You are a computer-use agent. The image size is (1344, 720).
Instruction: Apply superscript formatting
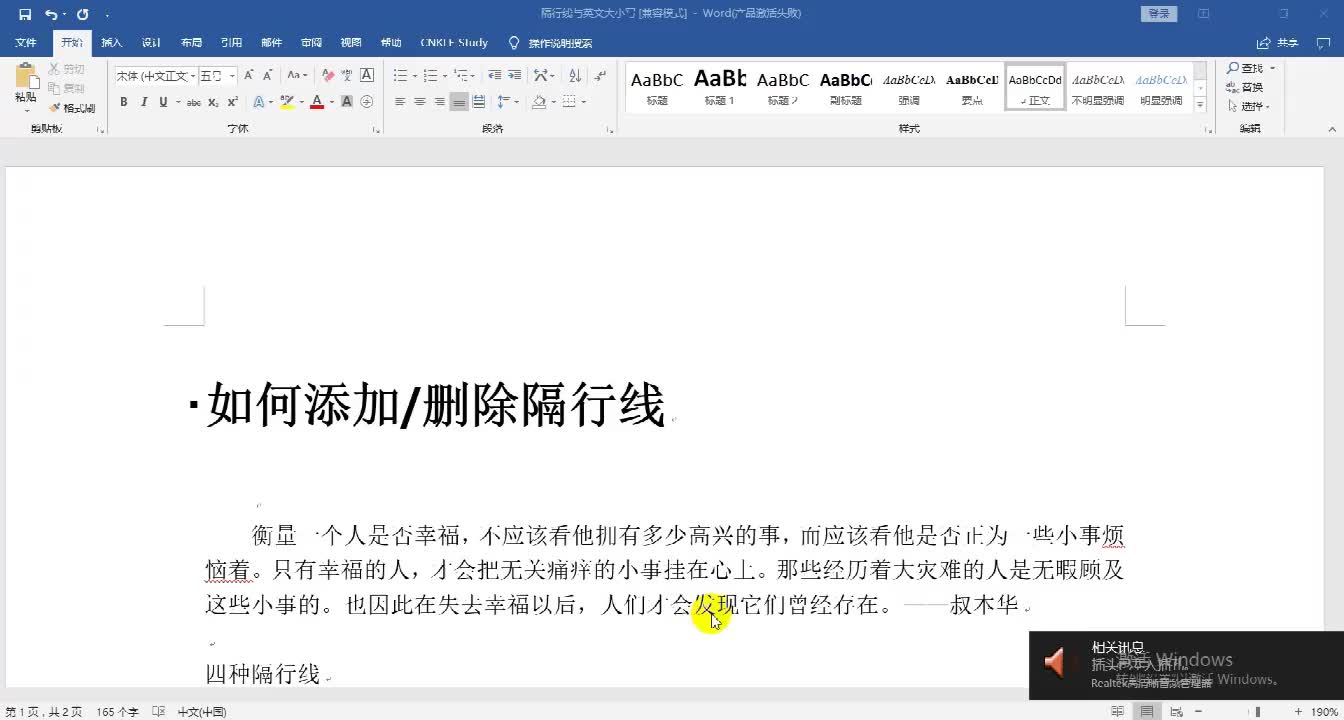[232, 102]
